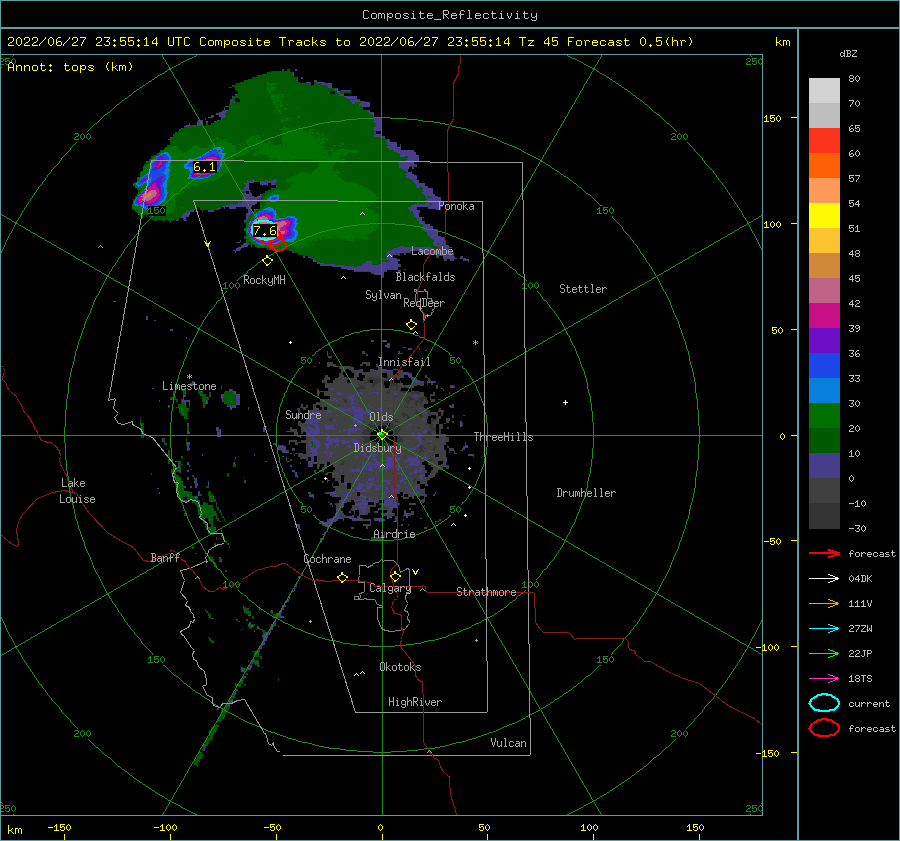Pick the blue 33–36 dBZ color band
Image resolution: width=900 pixels, height=841 pixels.
[824, 366]
